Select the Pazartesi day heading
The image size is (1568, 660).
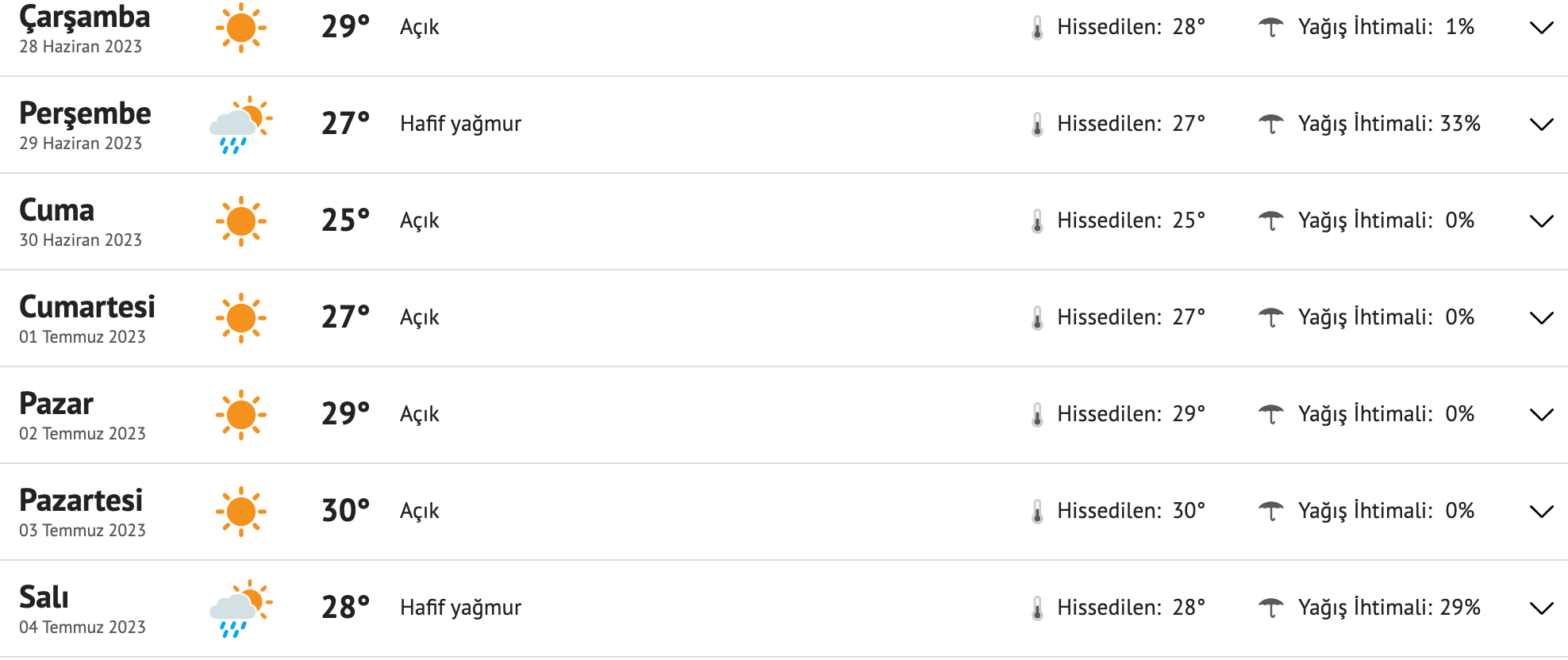81,501
